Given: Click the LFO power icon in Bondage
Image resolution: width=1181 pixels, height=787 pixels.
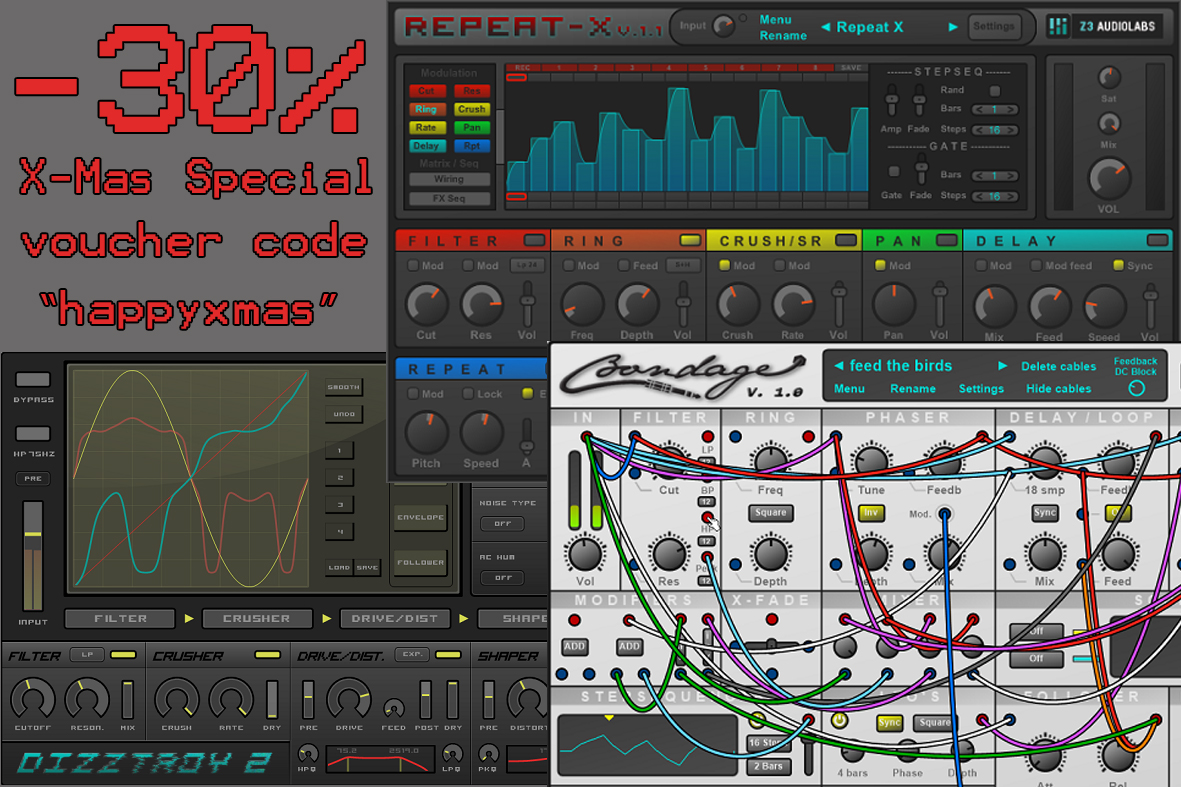Looking at the screenshot, I should click(x=839, y=721).
